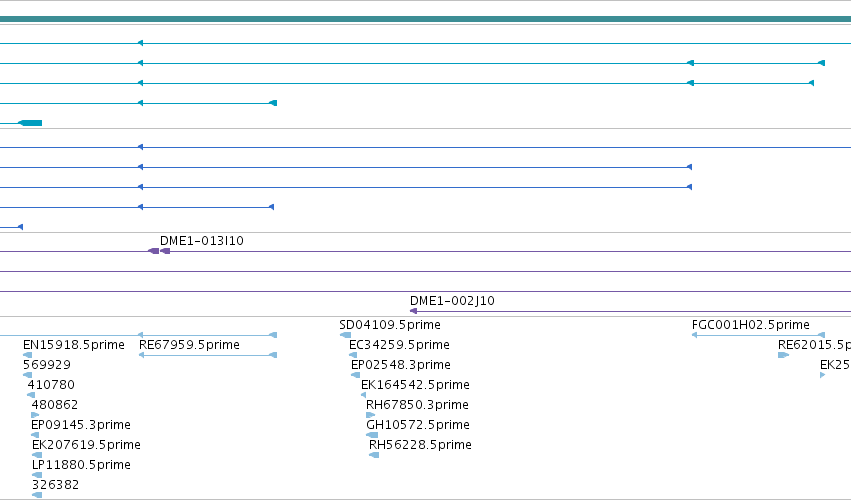Click the thick teal exon block

30,123
